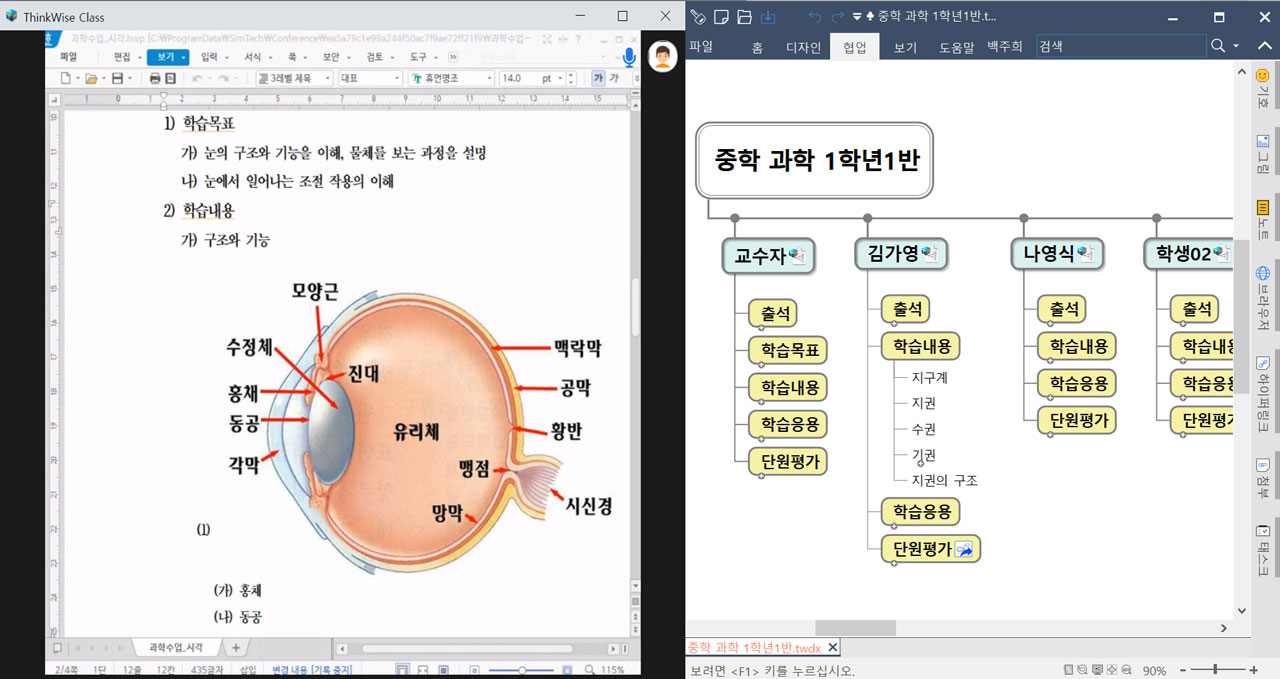
Task: Select the 학습목표 node under 교수자
Action: (789, 351)
